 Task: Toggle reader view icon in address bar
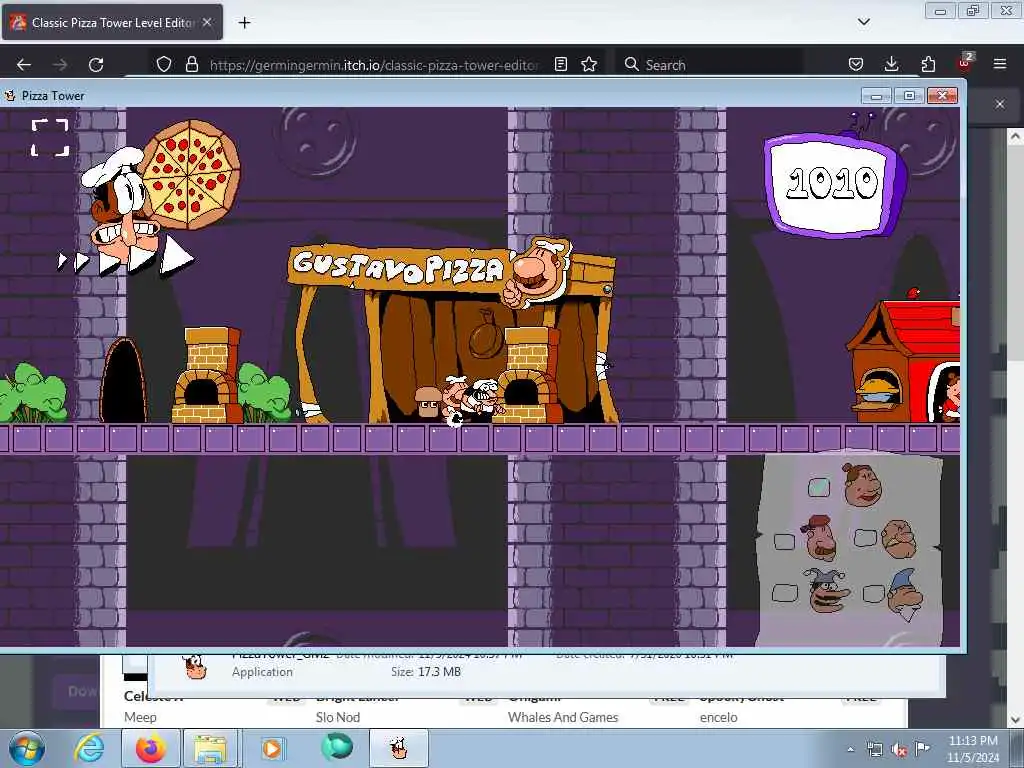point(560,64)
